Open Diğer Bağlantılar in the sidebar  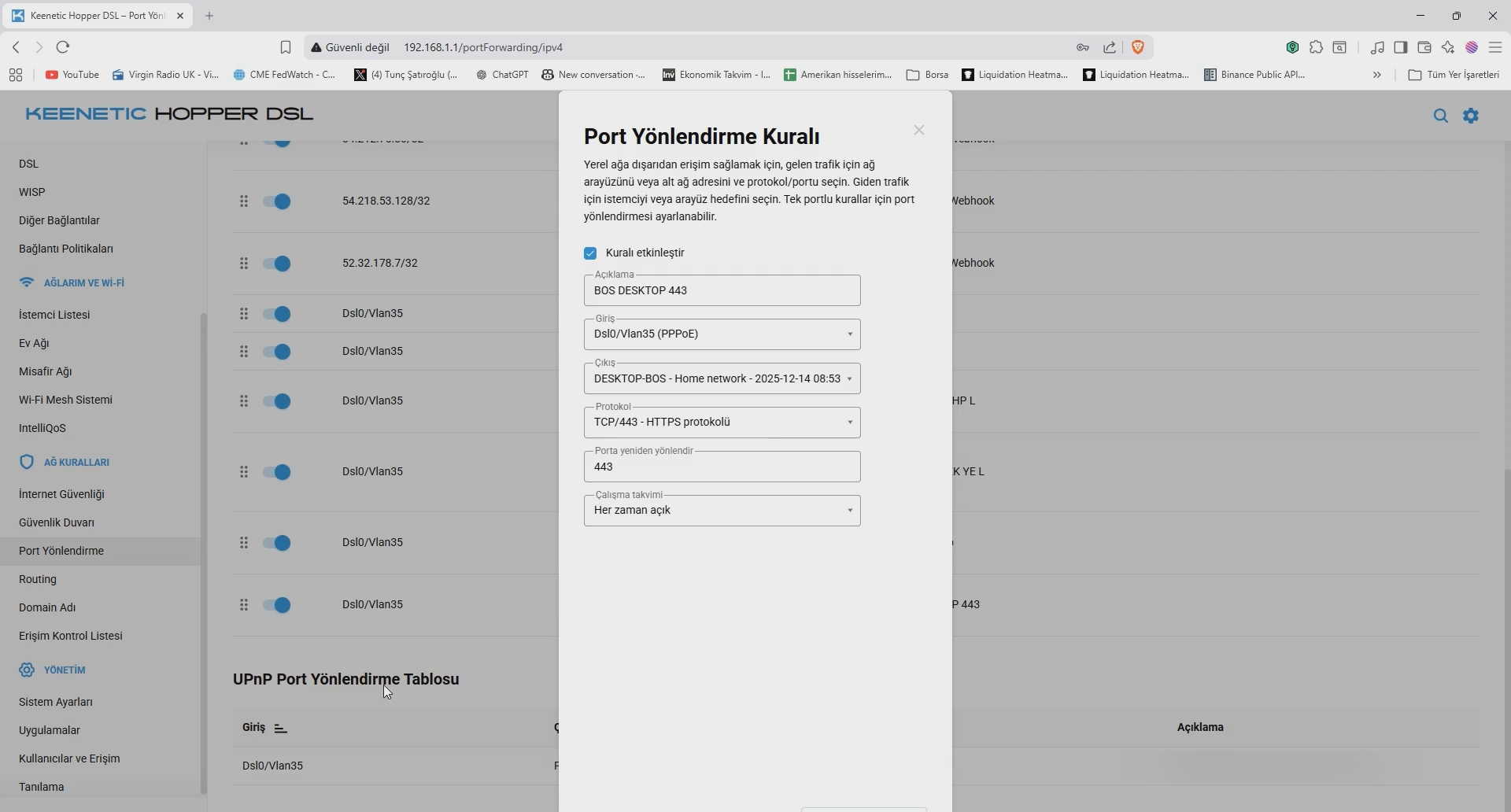(x=59, y=220)
